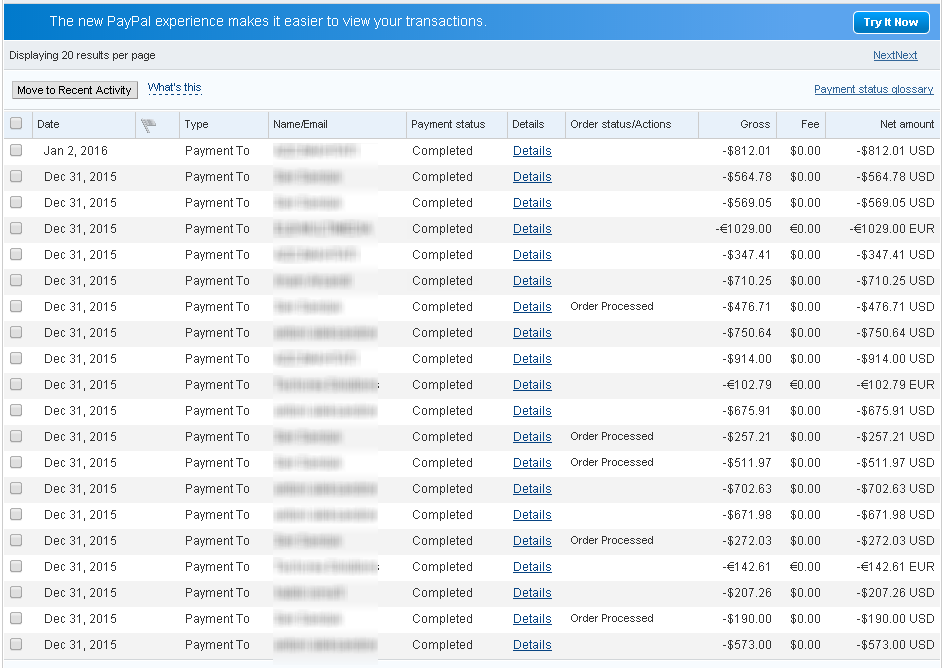948x668 pixels.
Task: View Details of the -$476.71 payment
Action: 532,307
